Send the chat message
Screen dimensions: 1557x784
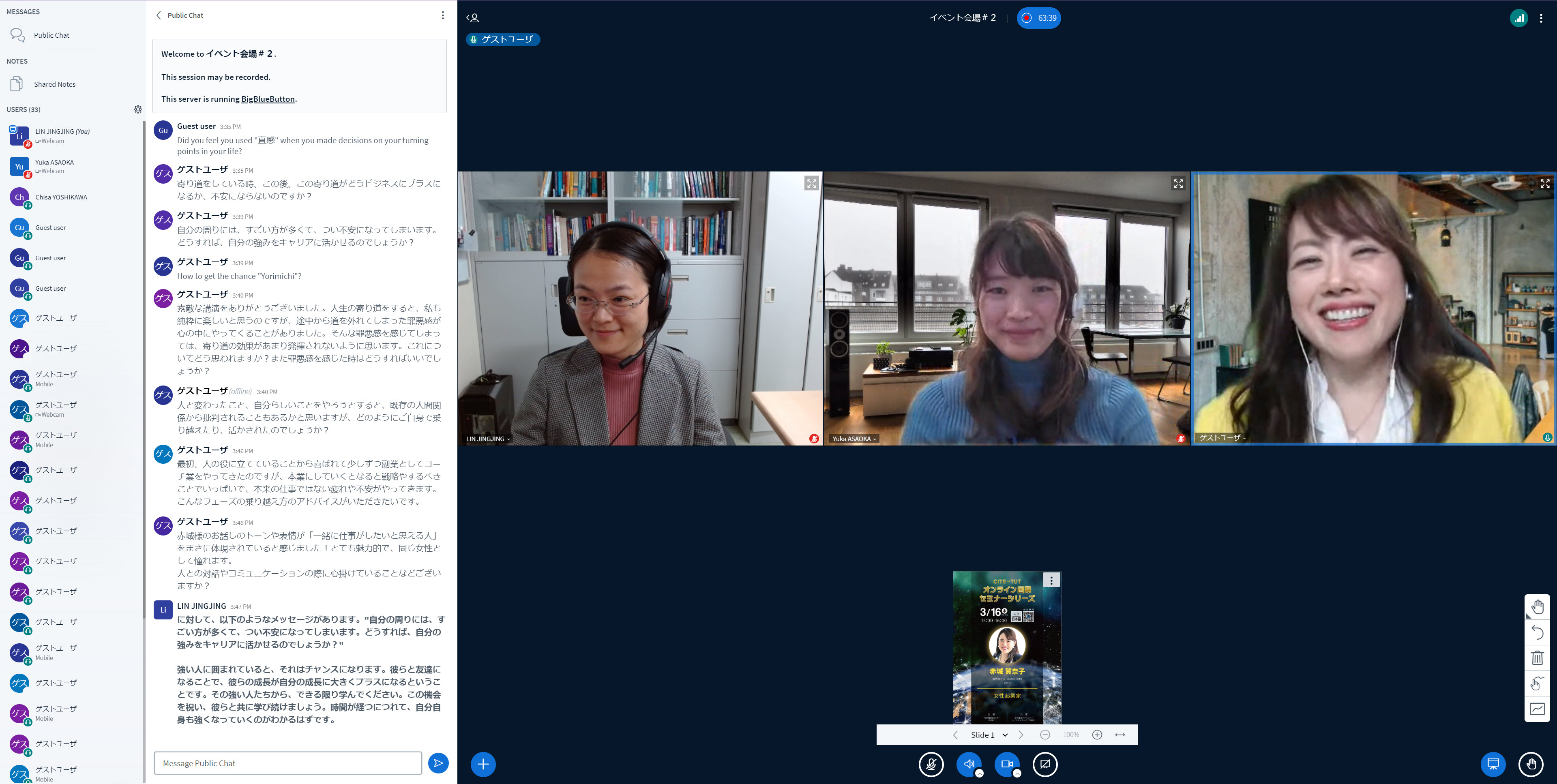[x=438, y=763]
